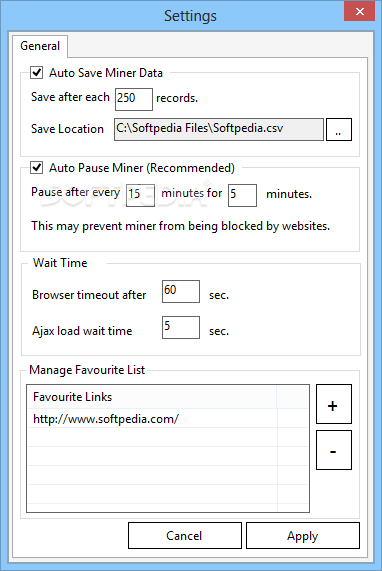Image resolution: width=382 pixels, height=571 pixels.
Task: Click the plus button to add favourite link
Action: [x=334, y=404]
